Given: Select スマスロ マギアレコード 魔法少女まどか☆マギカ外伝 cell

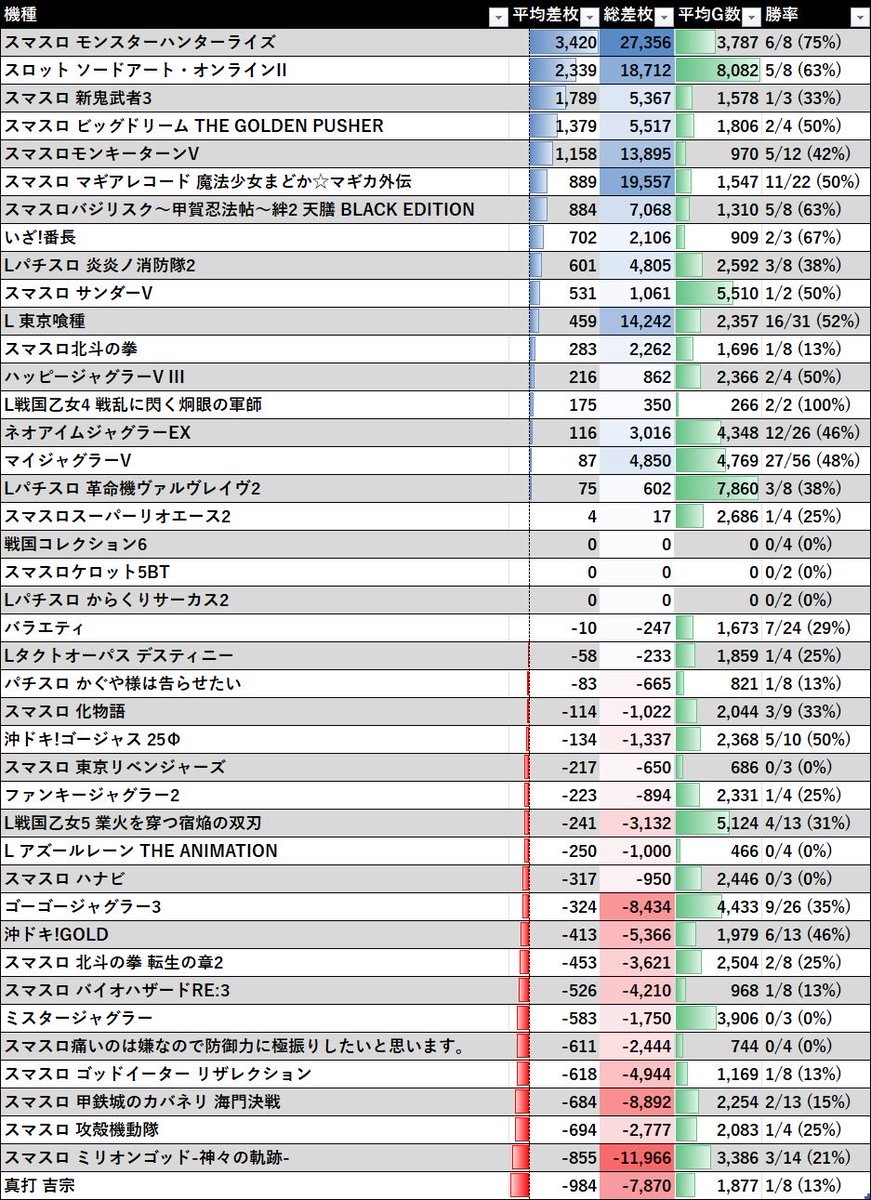Looking at the screenshot, I should click(255, 182).
